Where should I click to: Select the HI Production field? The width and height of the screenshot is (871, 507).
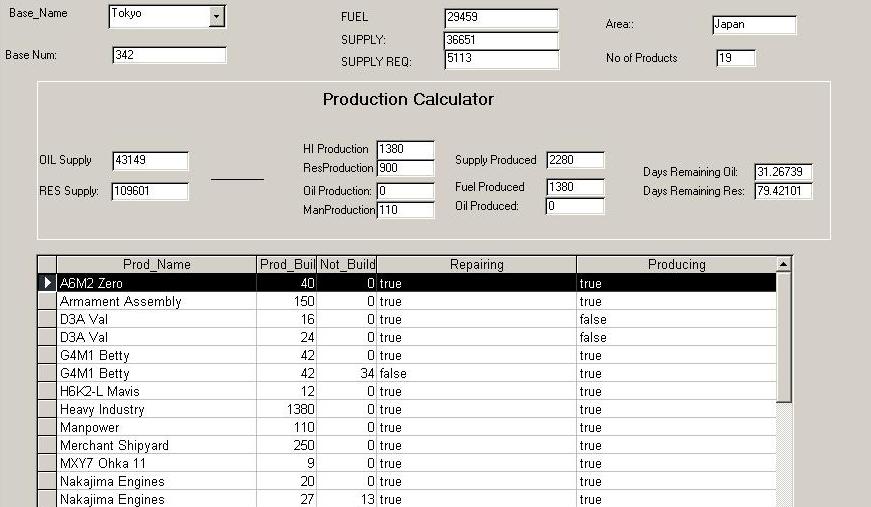tap(405, 149)
